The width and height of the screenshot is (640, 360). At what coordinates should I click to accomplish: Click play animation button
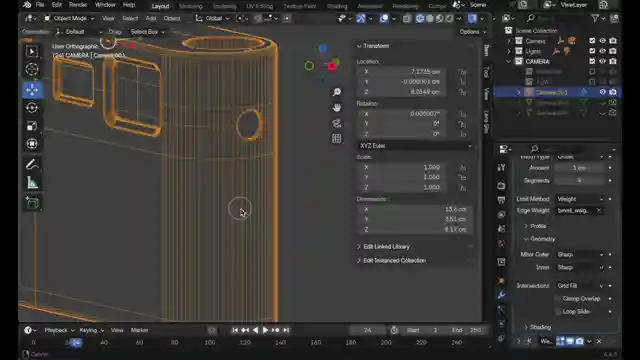pyautogui.click(x=265, y=330)
